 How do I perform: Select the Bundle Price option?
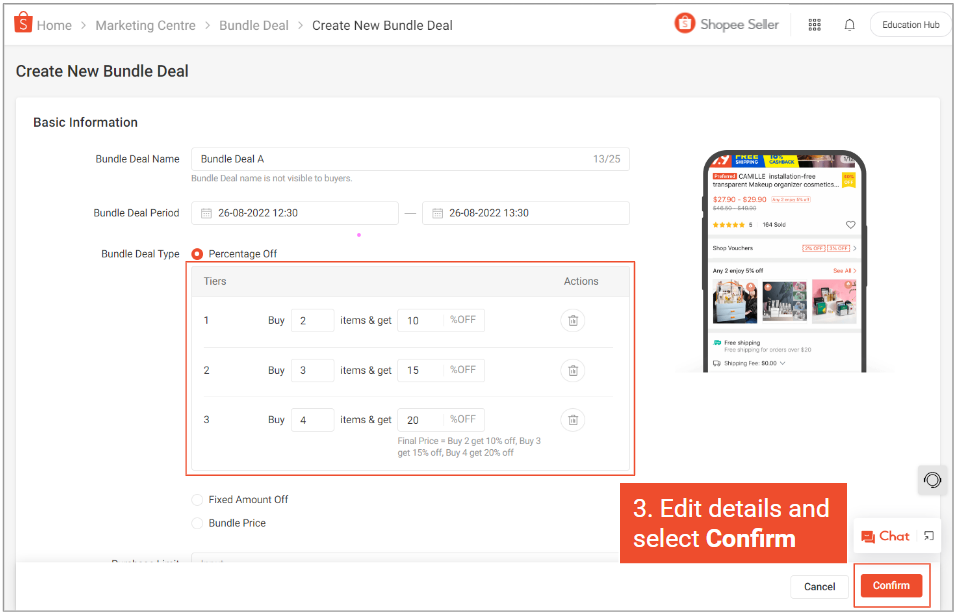[x=195, y=522]
